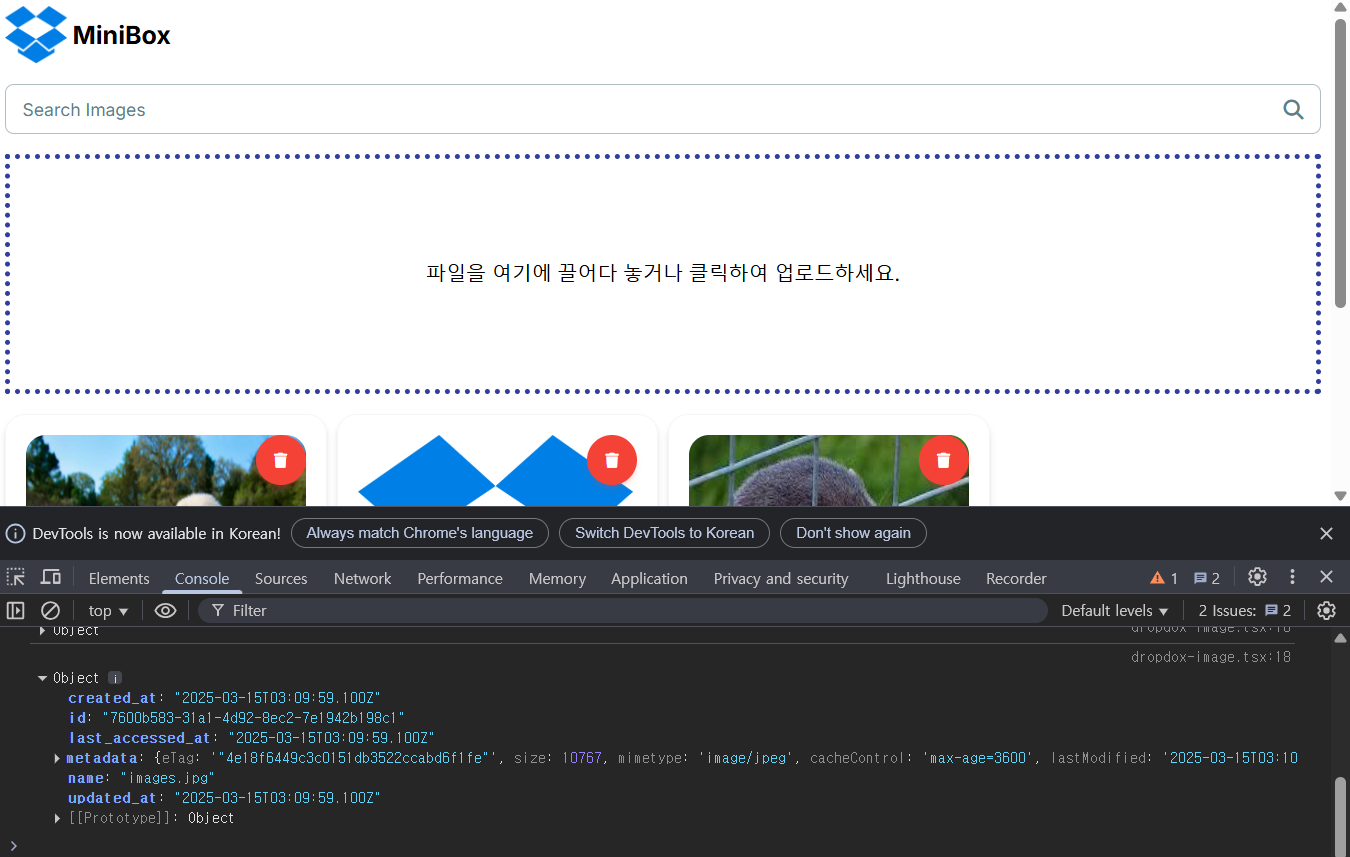Expand the metadata property
This screenshot has width=1350, height=857.
[58, 758]
